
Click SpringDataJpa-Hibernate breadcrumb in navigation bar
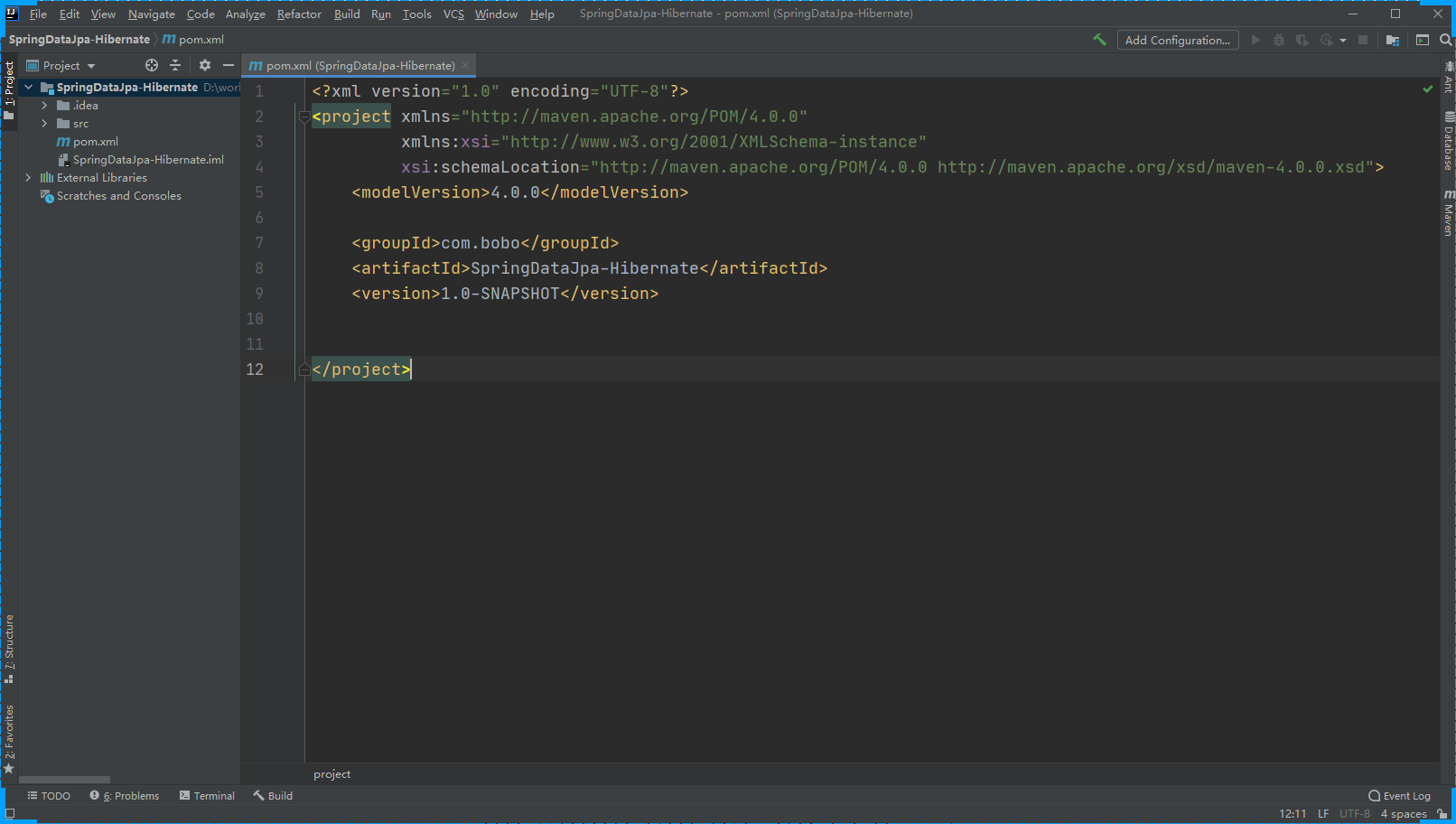click(x=79, y=40)
